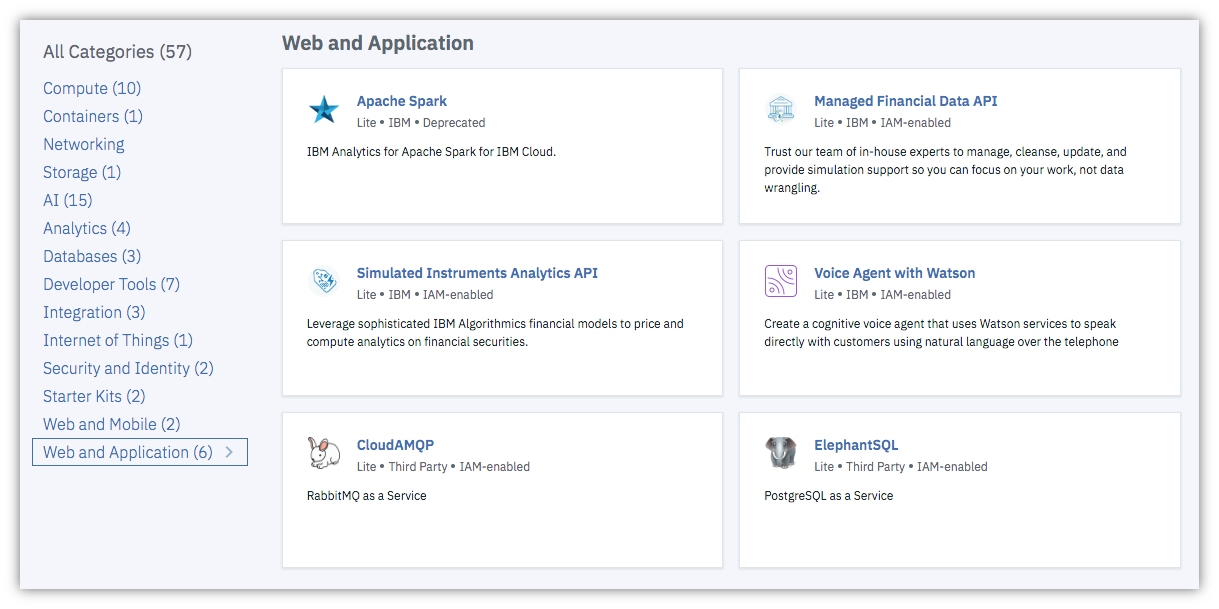Image resolution: width=1219 pixels, height=609 pixels.
Task: Open the ElephantSQL title link
Action: click(x=856, y=445)
